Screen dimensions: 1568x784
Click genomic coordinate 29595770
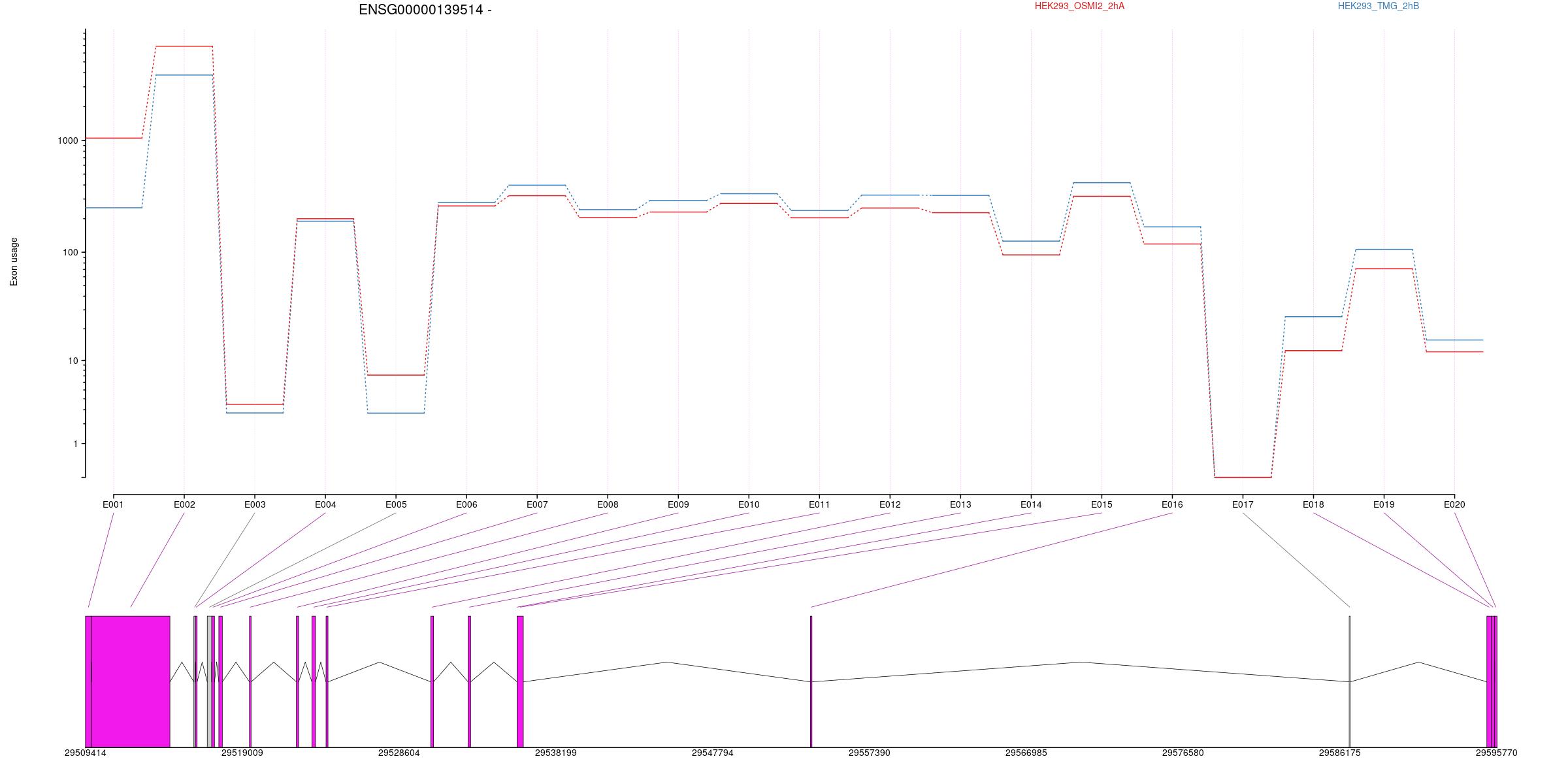pos(1496,753)
